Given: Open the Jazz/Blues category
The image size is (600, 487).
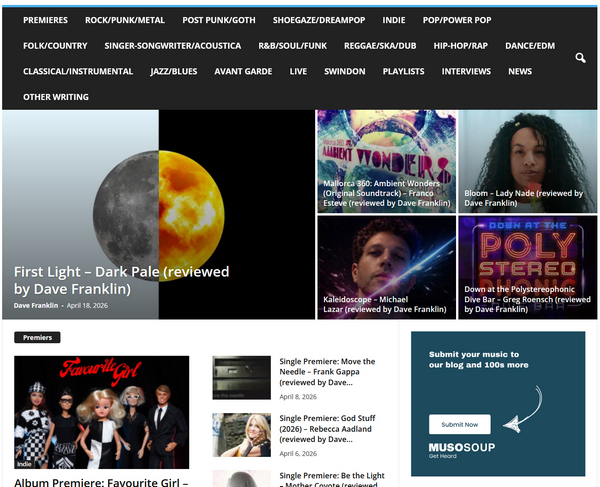Looking at the screenshot, I should pyautogui.click(x=174, y=72).
